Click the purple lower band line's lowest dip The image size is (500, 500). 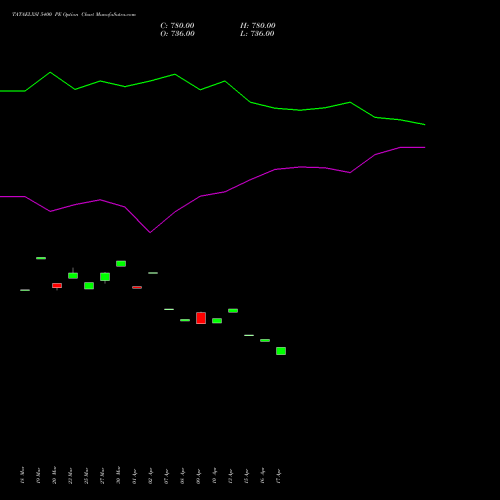click(x=150, y=232)
